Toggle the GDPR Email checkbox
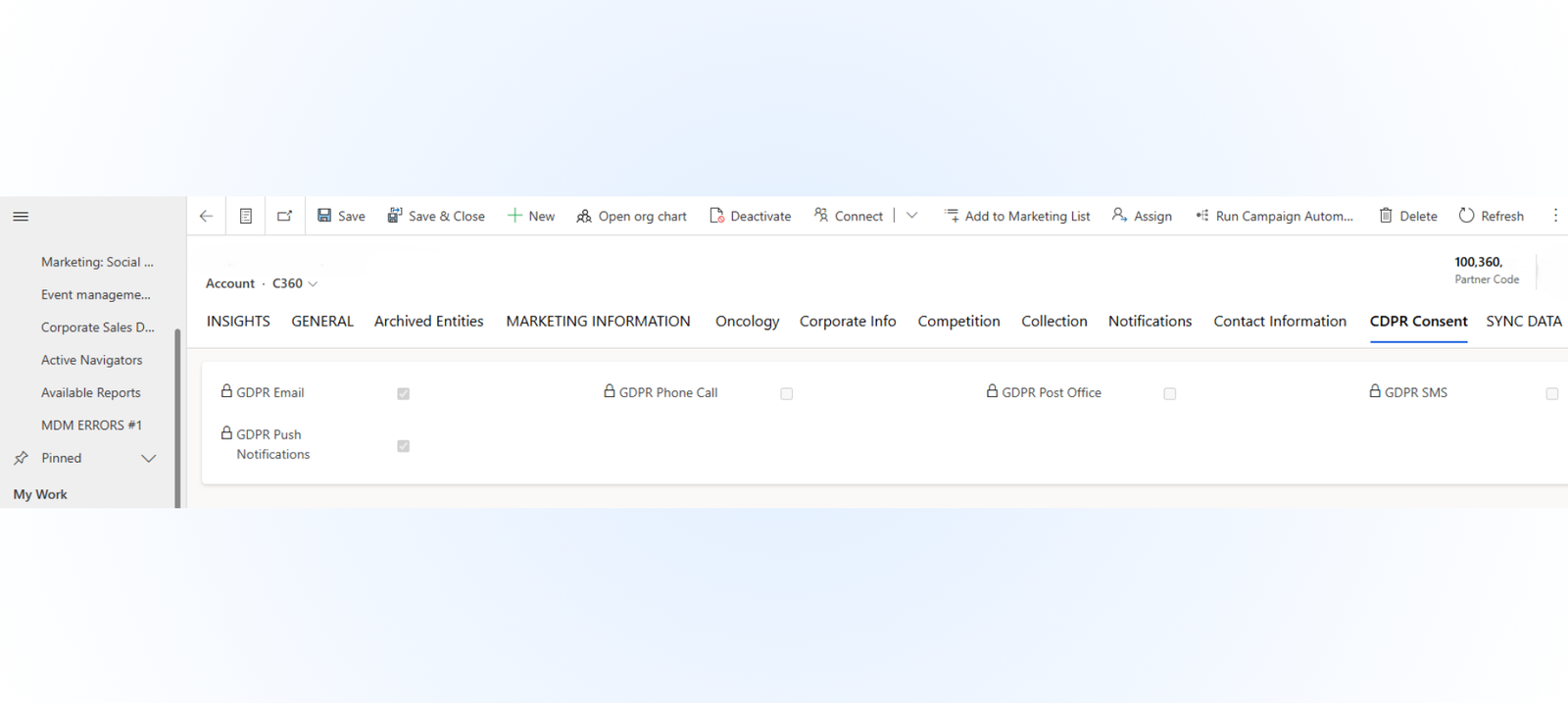Screen dimensions: 1568x703 click(x=403, y=393)
